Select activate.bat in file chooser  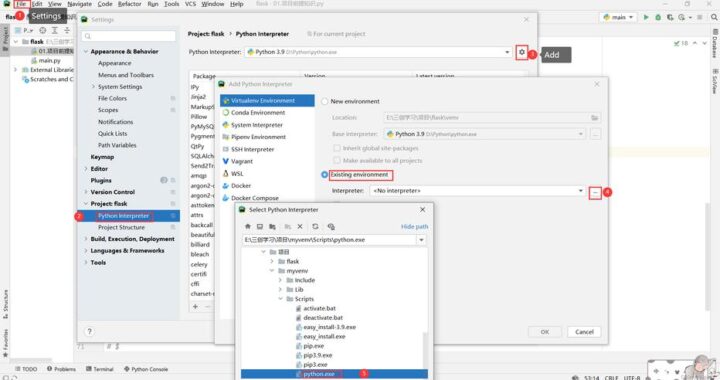(319, 308)
